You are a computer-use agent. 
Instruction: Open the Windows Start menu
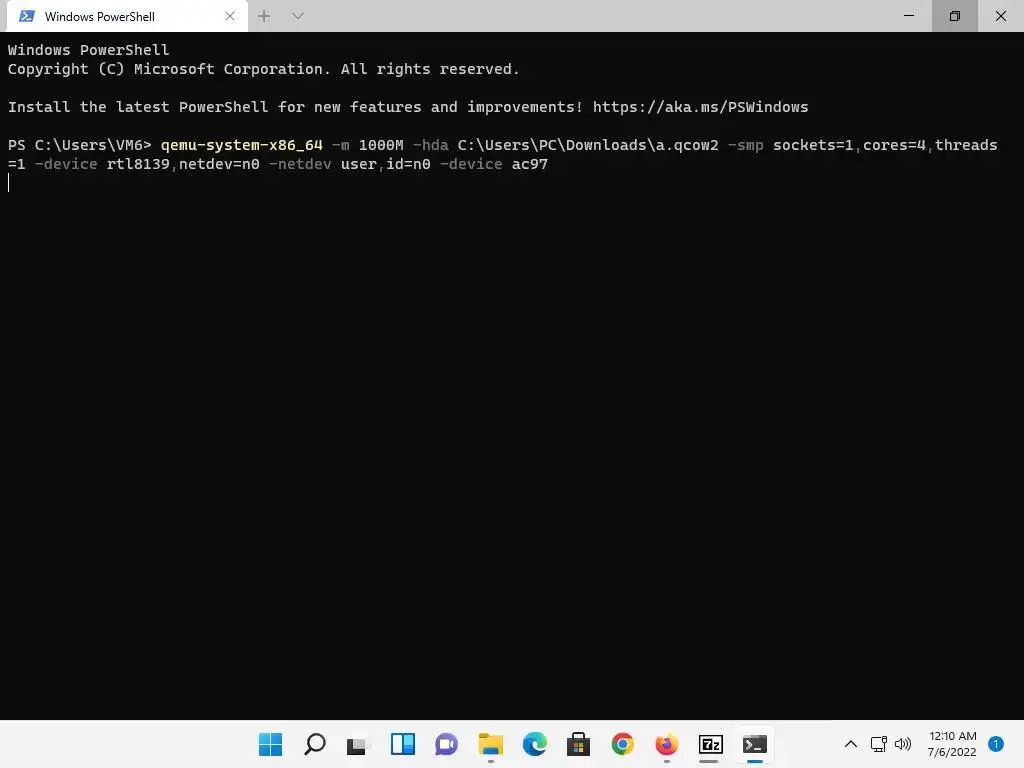(x=270, y=744)
